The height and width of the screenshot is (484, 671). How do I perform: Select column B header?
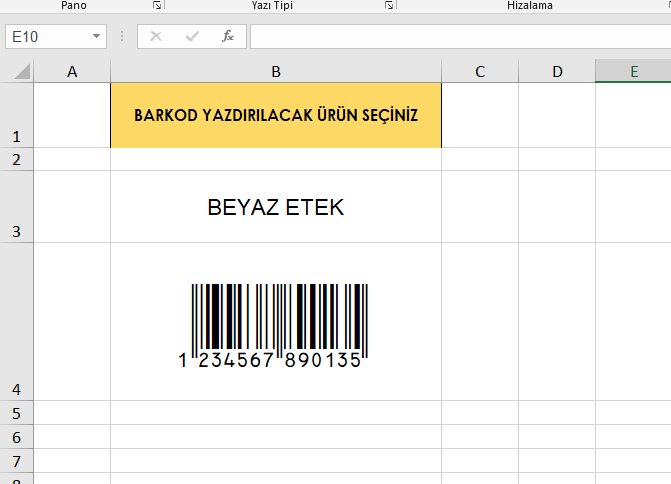(x=276, y=71)
